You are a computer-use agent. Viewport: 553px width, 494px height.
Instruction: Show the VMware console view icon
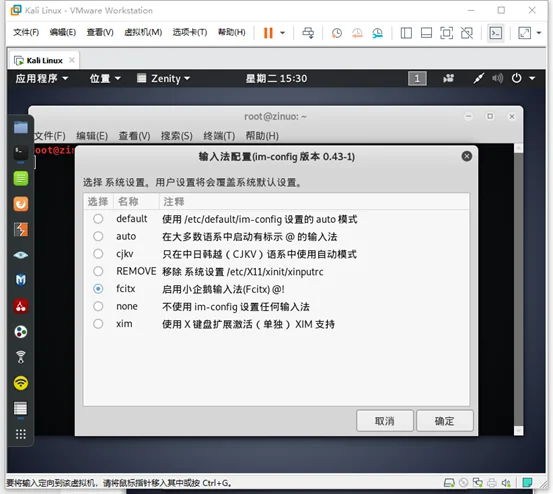(x=496, y=33)
